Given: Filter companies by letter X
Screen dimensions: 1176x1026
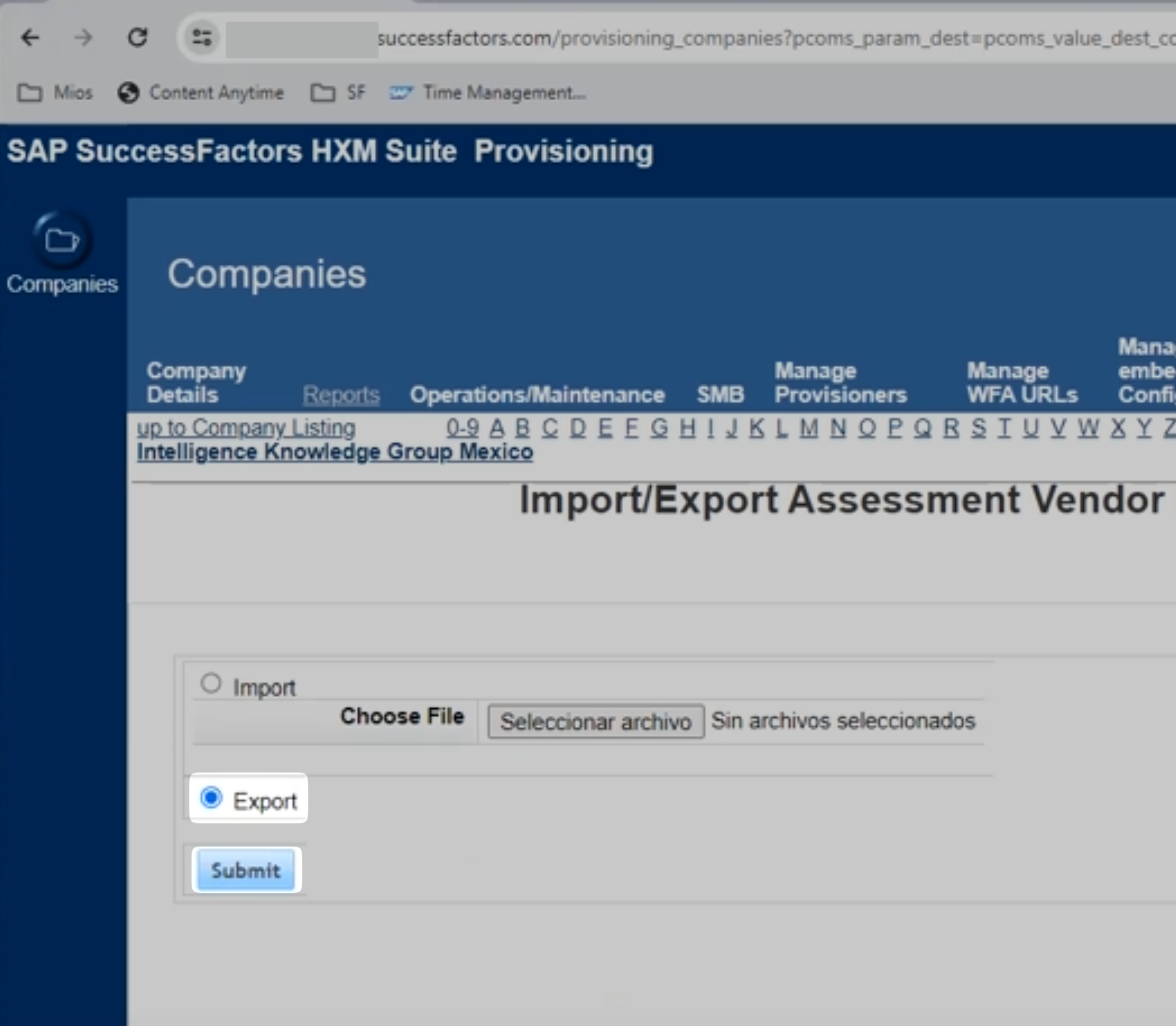Looking at the screenshot, I should point(1118,428).
